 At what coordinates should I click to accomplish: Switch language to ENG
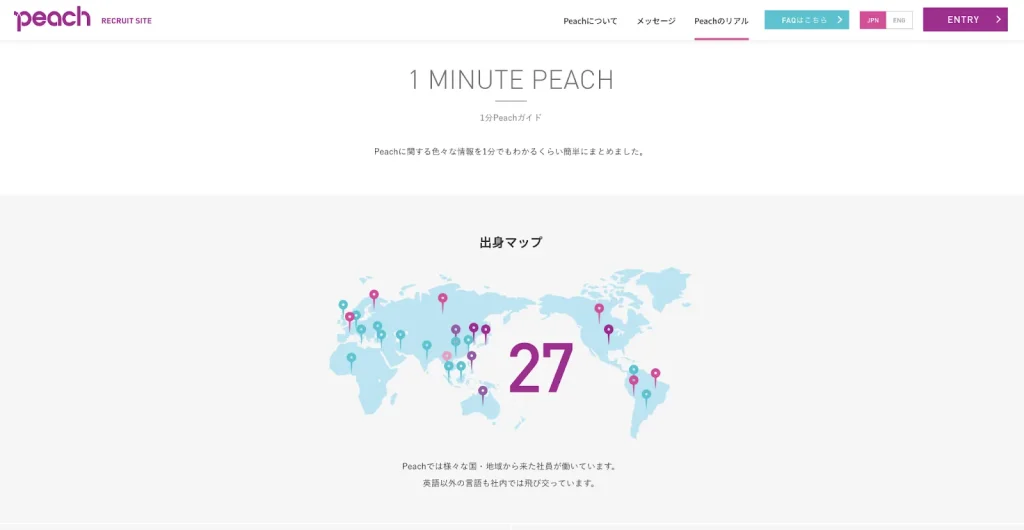click(899, 20)
